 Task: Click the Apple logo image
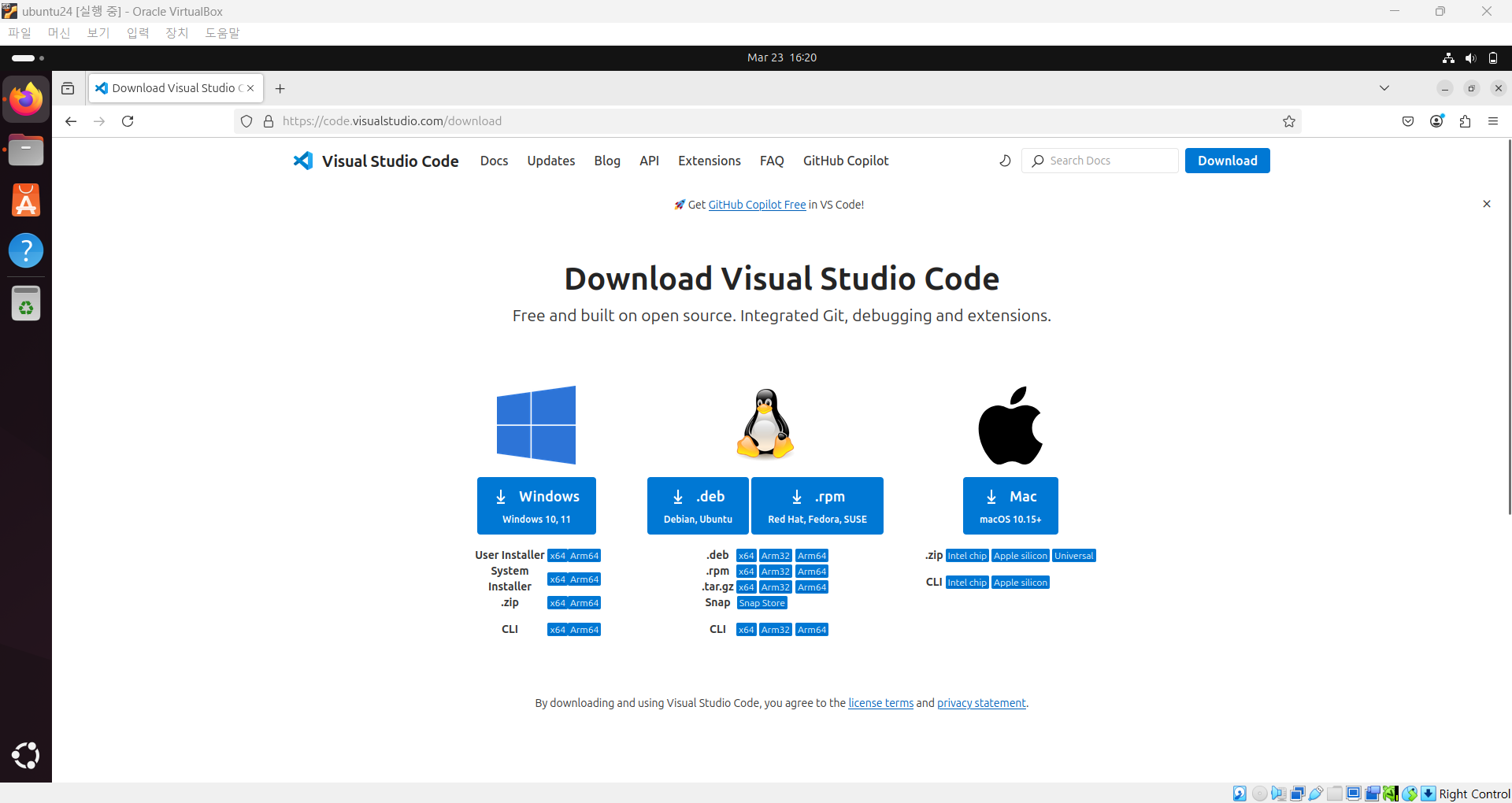1010,425
